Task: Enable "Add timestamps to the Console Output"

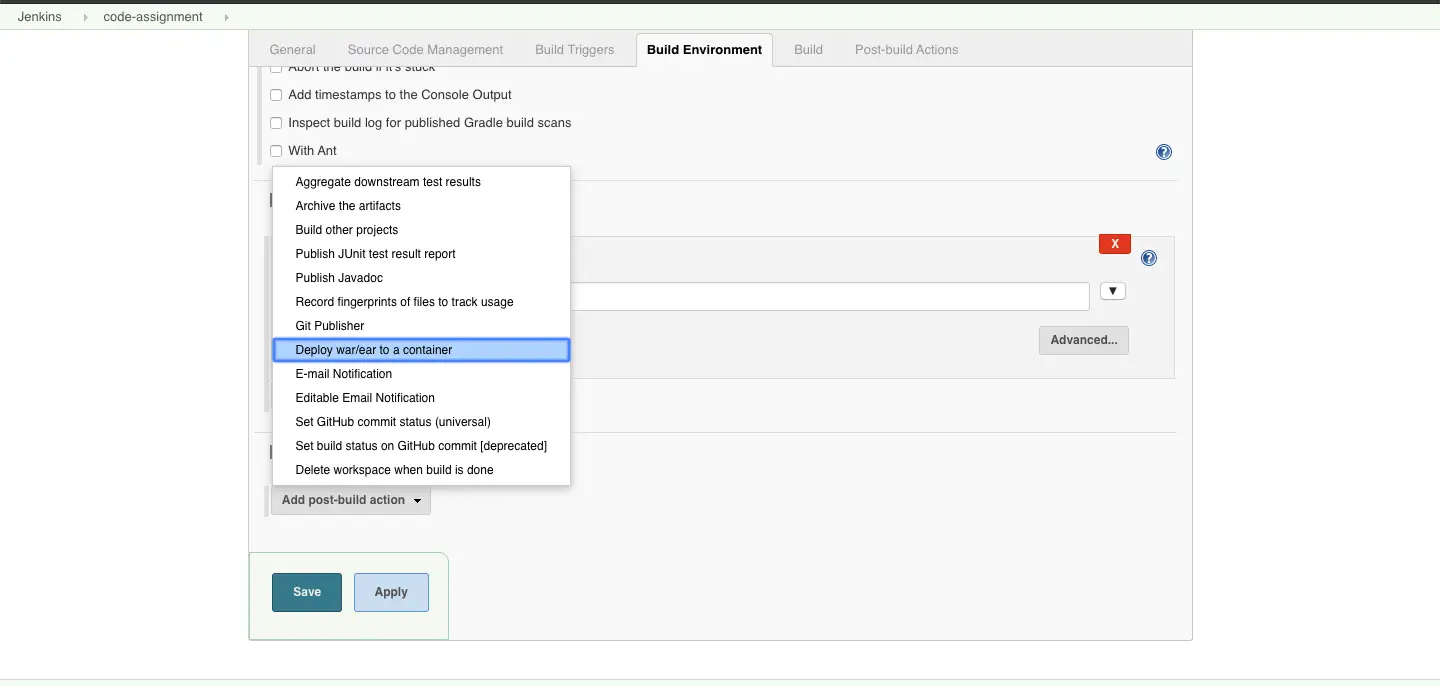Action: coord(276,94)
